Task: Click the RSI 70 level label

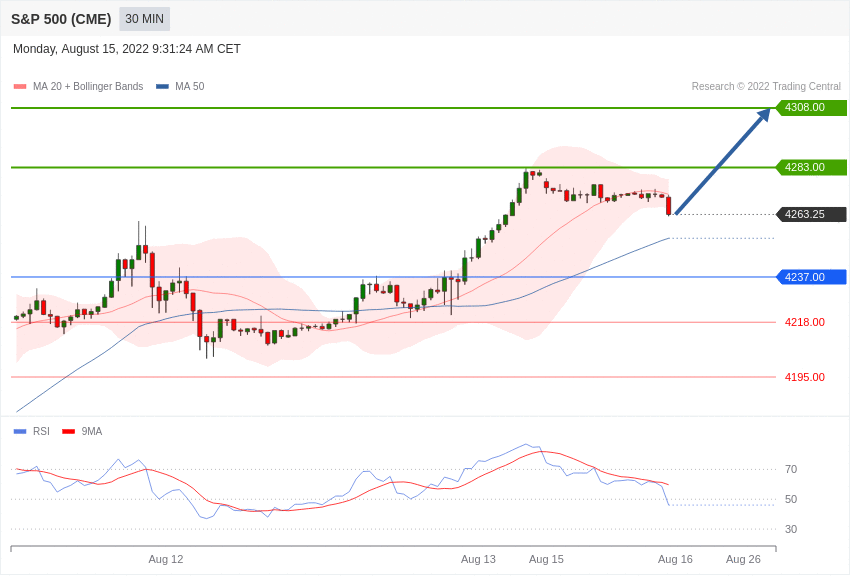Action: pyautogui.click(x=791, y=469)
